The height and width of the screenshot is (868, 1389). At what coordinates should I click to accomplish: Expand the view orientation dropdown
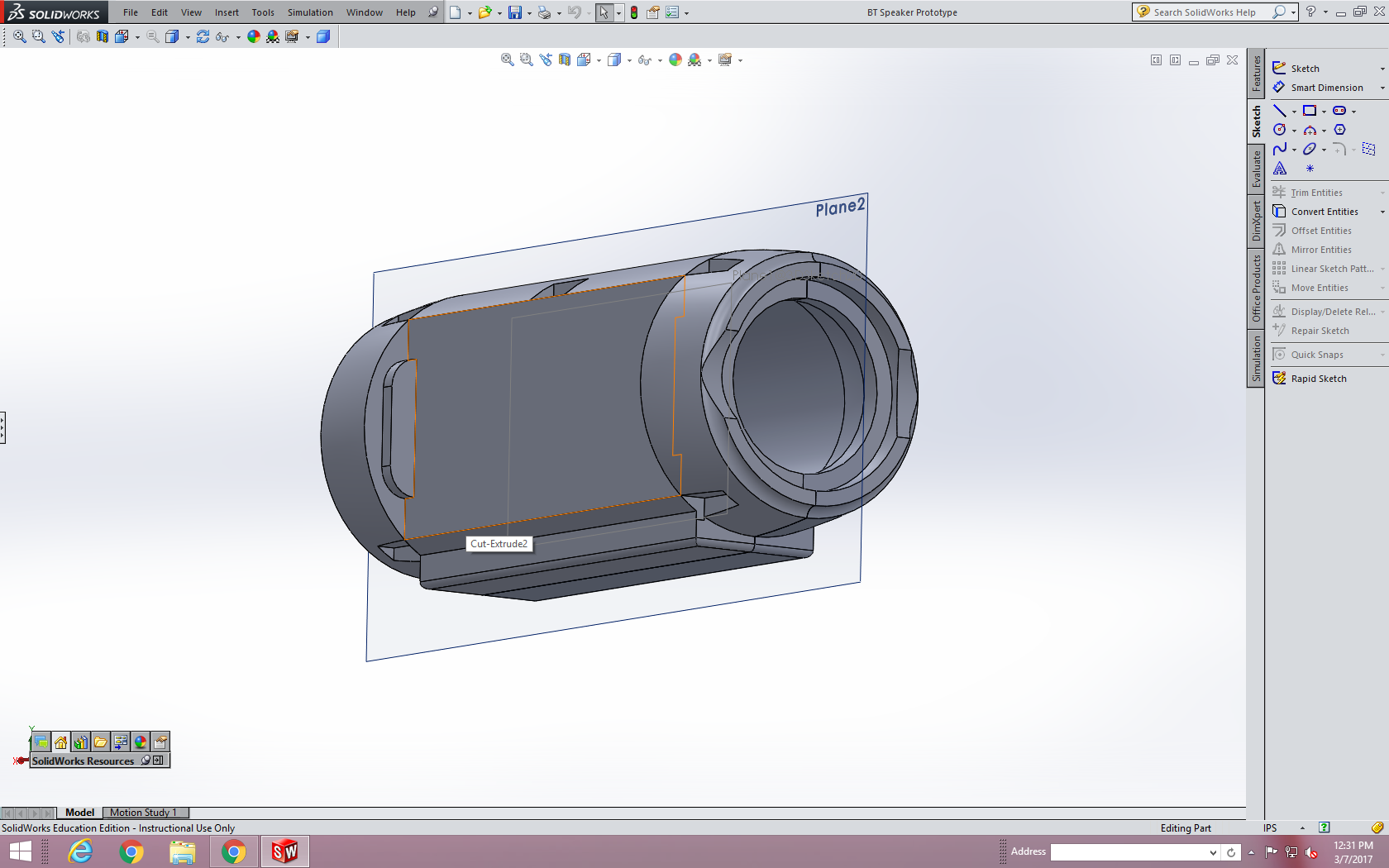pos(598,59)
